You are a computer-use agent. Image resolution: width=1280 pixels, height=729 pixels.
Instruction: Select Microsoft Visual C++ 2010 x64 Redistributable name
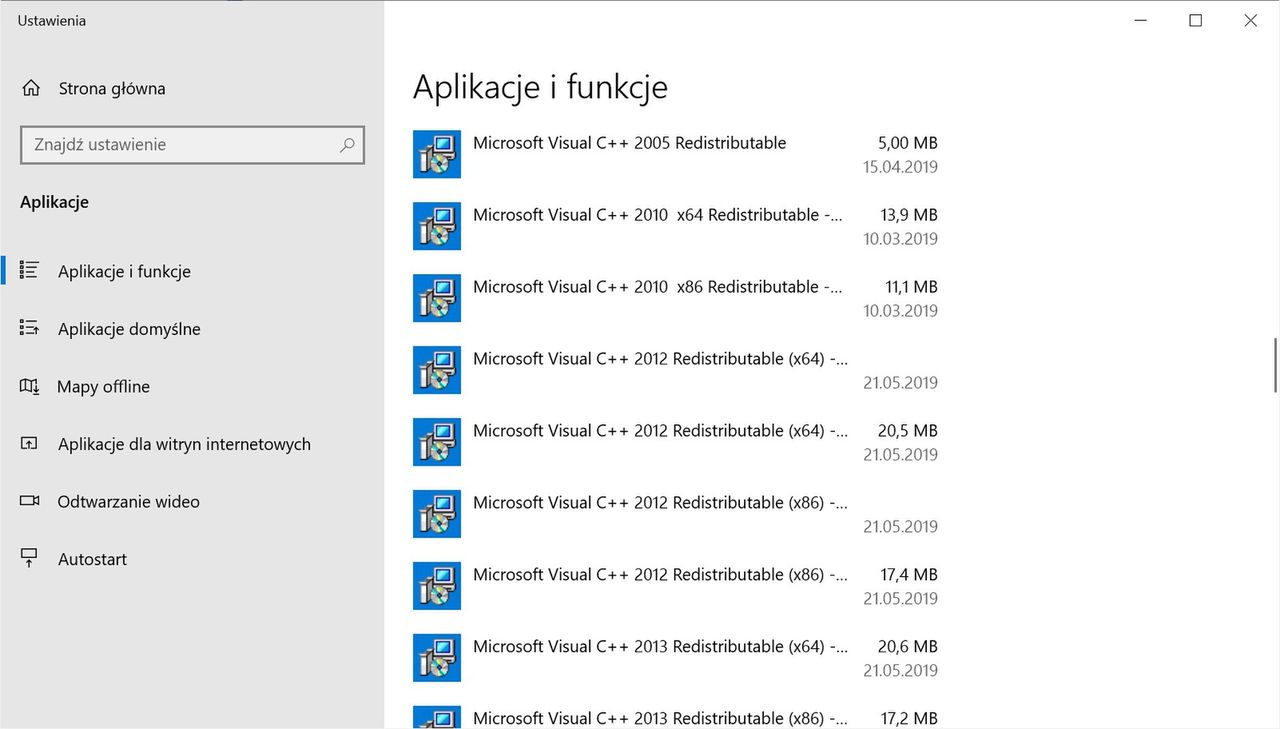658,215
